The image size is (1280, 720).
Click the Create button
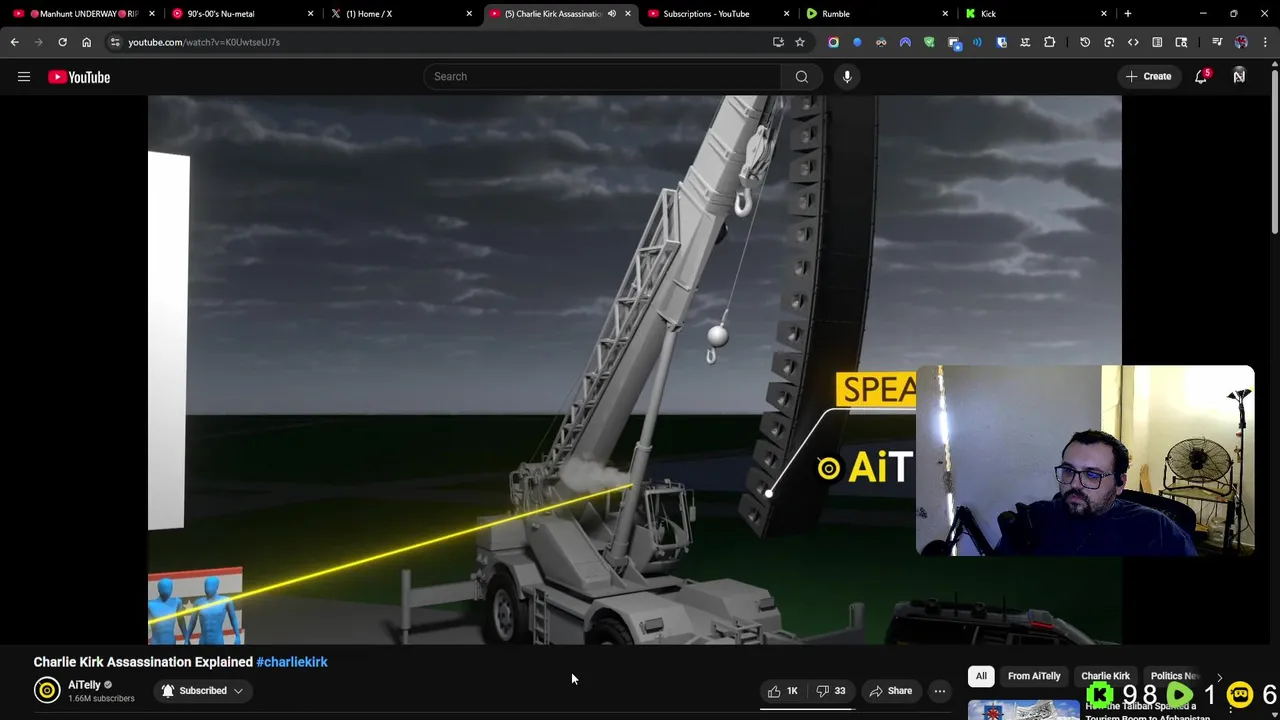pyautogui.click(x=1148, y=77)
